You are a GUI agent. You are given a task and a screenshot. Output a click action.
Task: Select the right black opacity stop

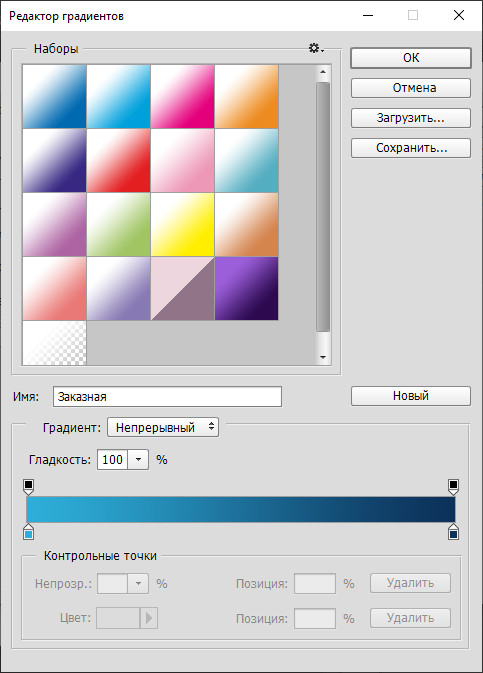coord(453,487)
